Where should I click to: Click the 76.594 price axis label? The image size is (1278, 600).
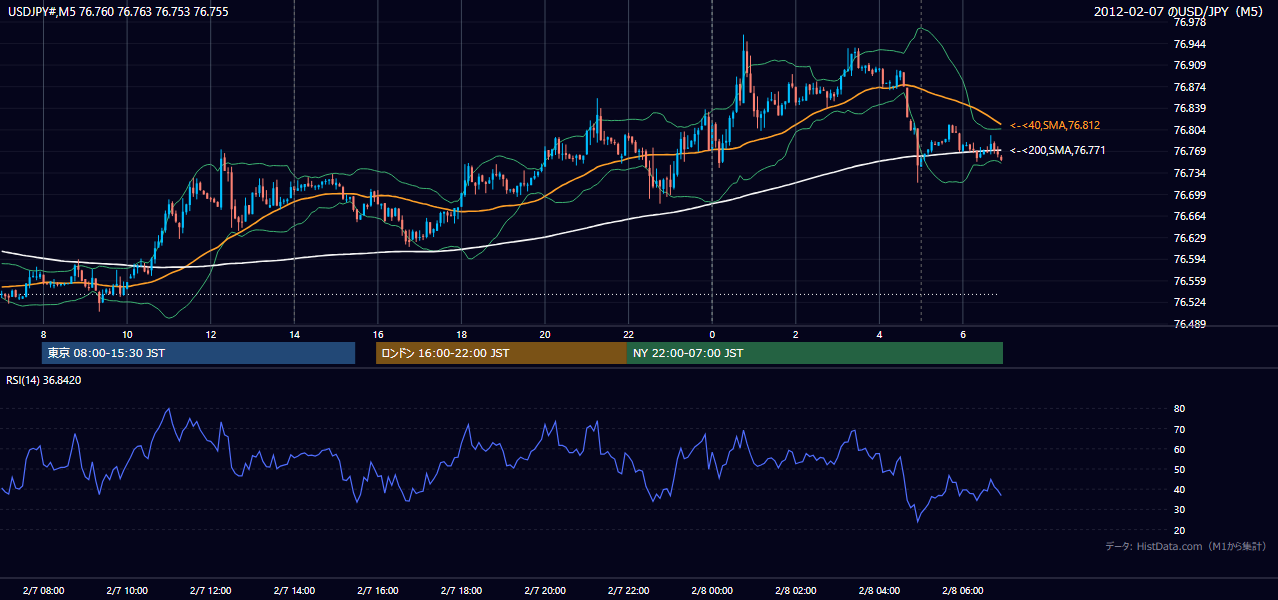[1190, 259]
